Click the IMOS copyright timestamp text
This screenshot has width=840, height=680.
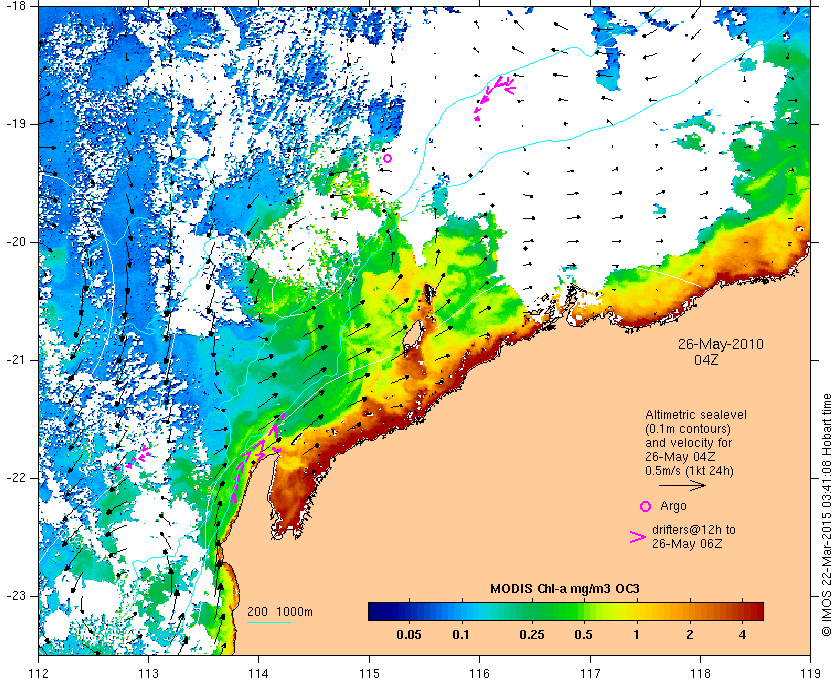pos(826,515)
